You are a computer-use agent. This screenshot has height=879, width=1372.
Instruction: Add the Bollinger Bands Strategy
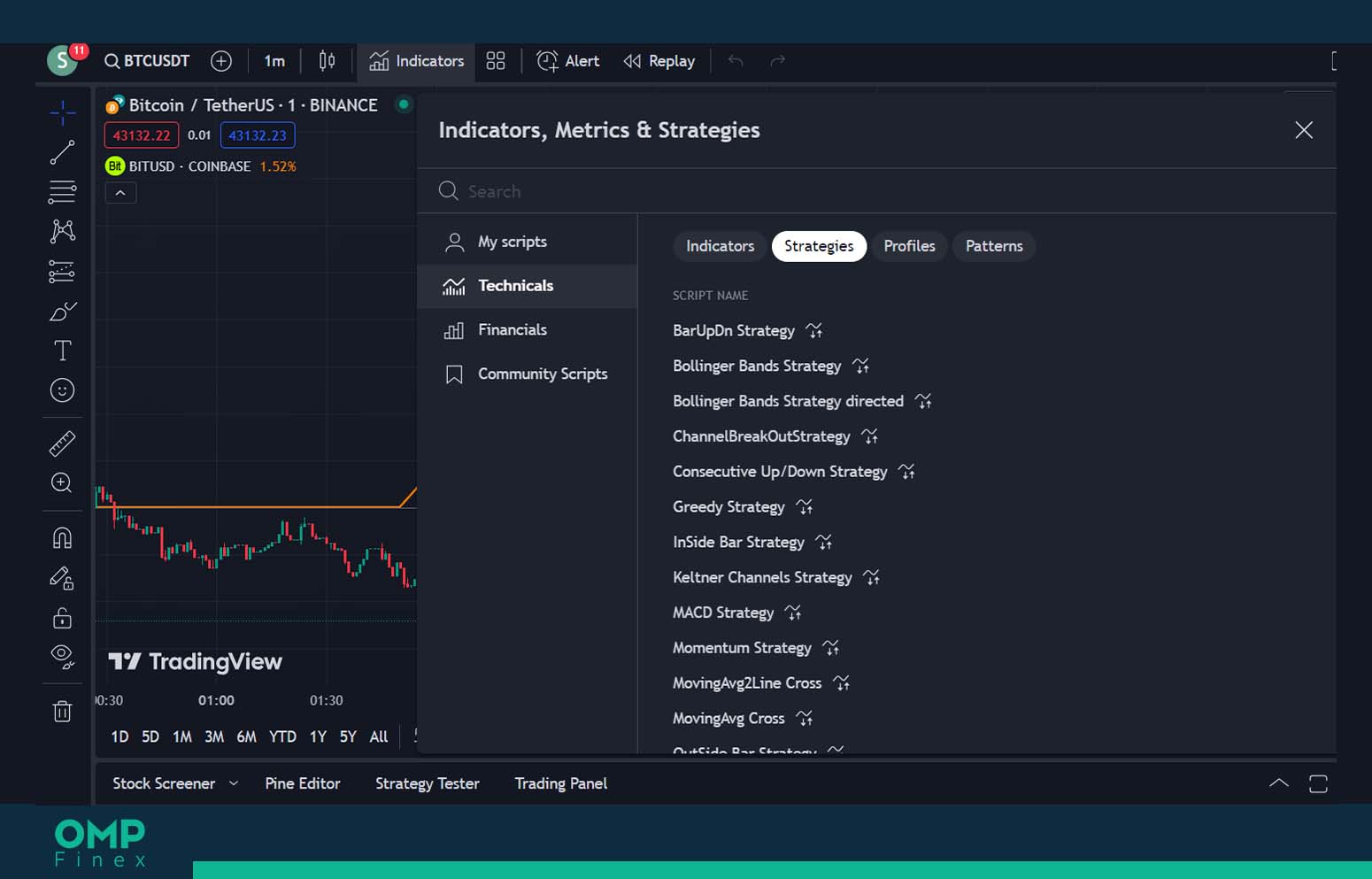(757, 366)
